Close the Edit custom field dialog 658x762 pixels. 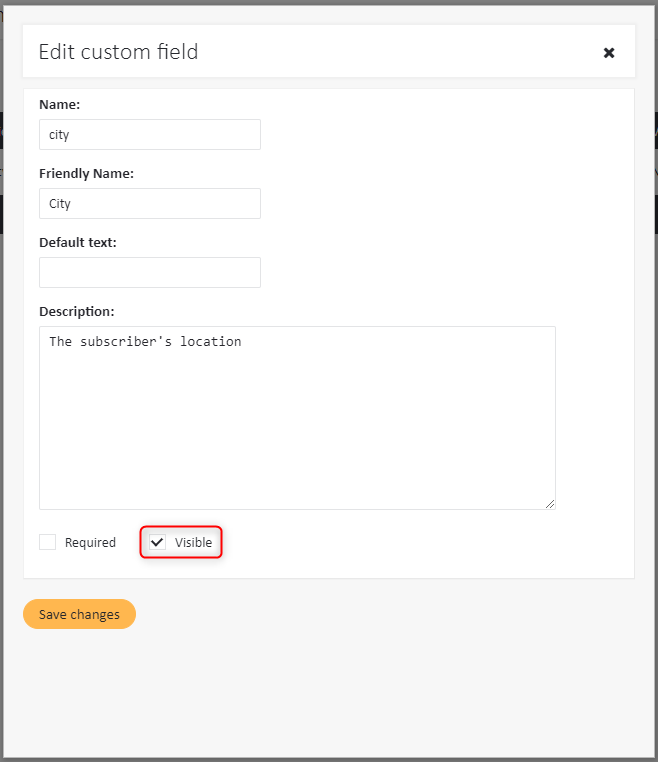pos(608,52)
